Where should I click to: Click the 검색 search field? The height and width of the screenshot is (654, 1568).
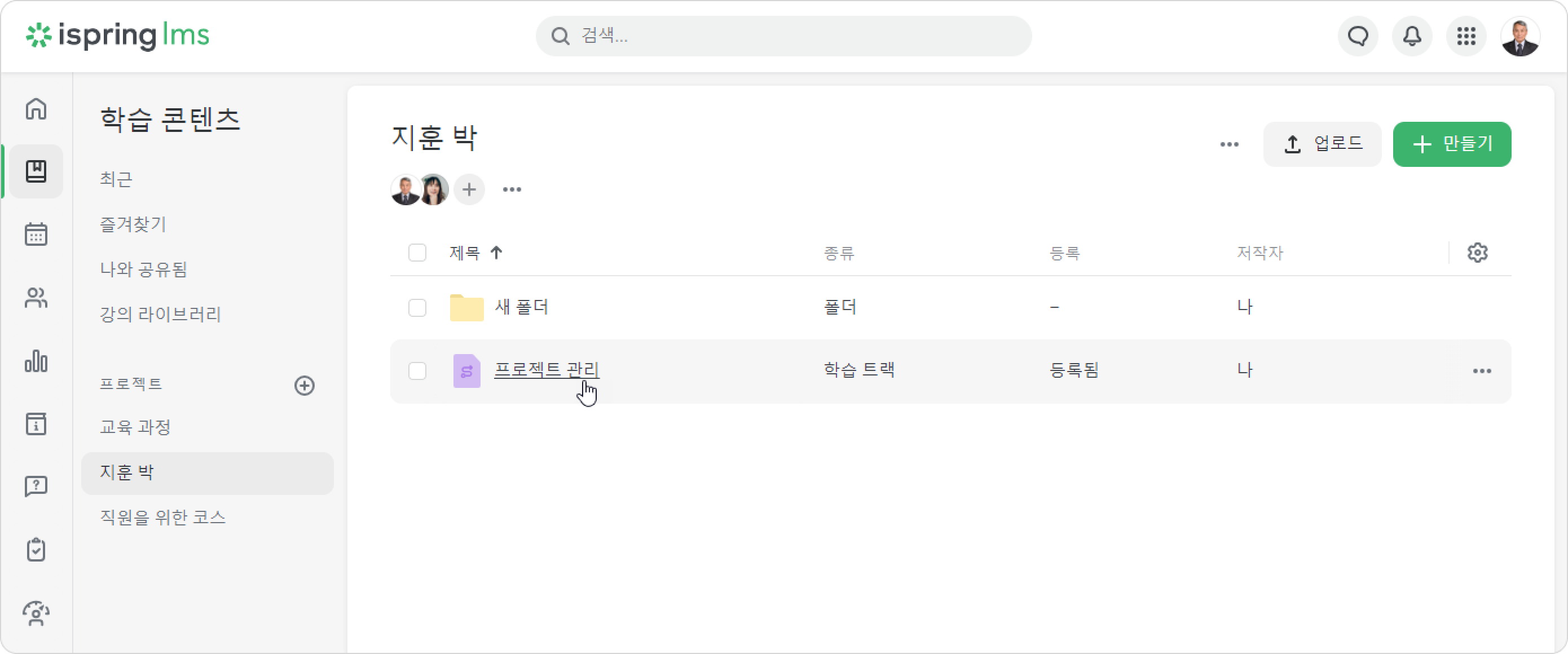point(783,36)
